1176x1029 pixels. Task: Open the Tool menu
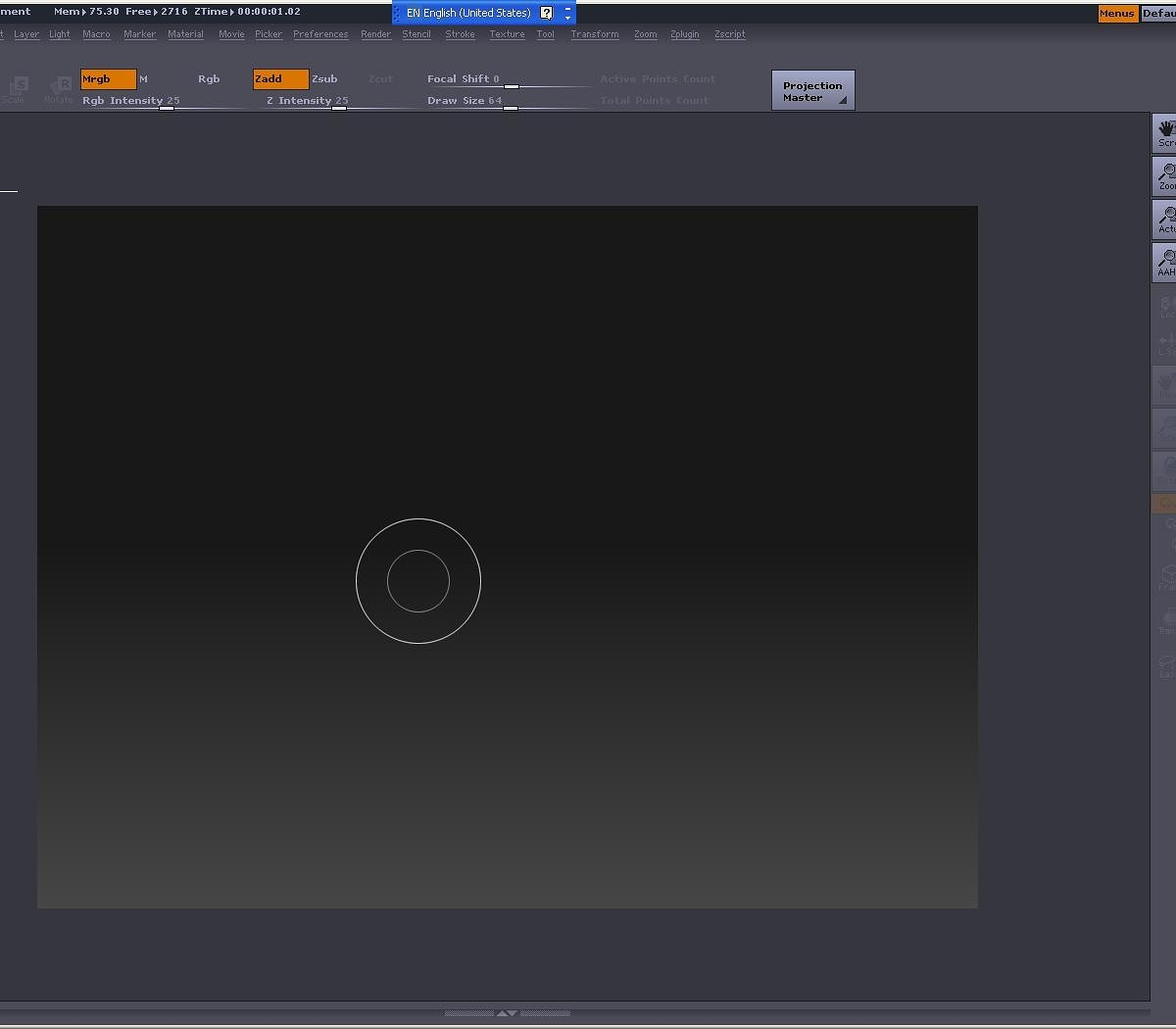[546, 34]
